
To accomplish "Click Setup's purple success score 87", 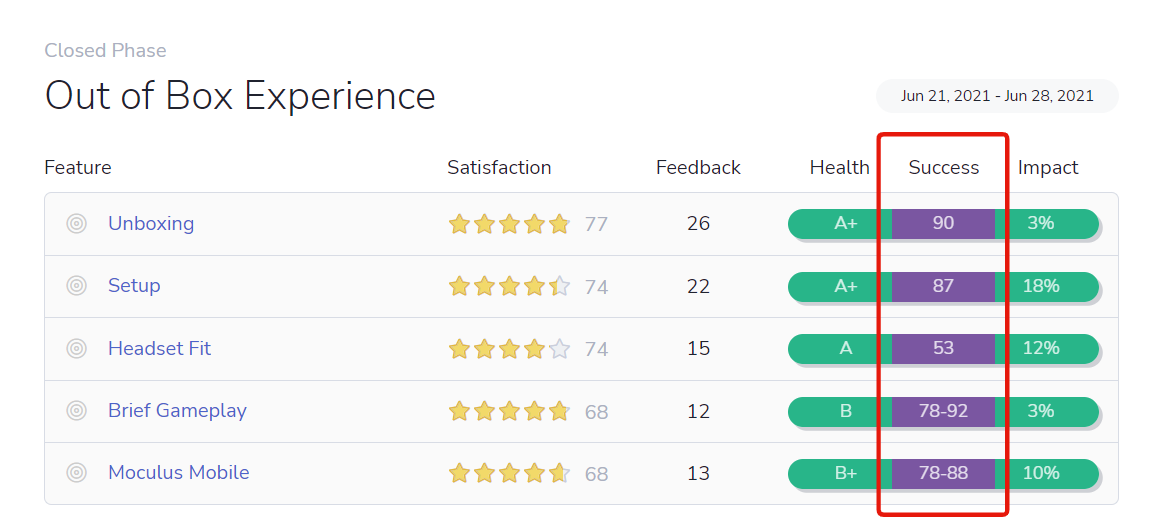I will (x=943, y=286).
